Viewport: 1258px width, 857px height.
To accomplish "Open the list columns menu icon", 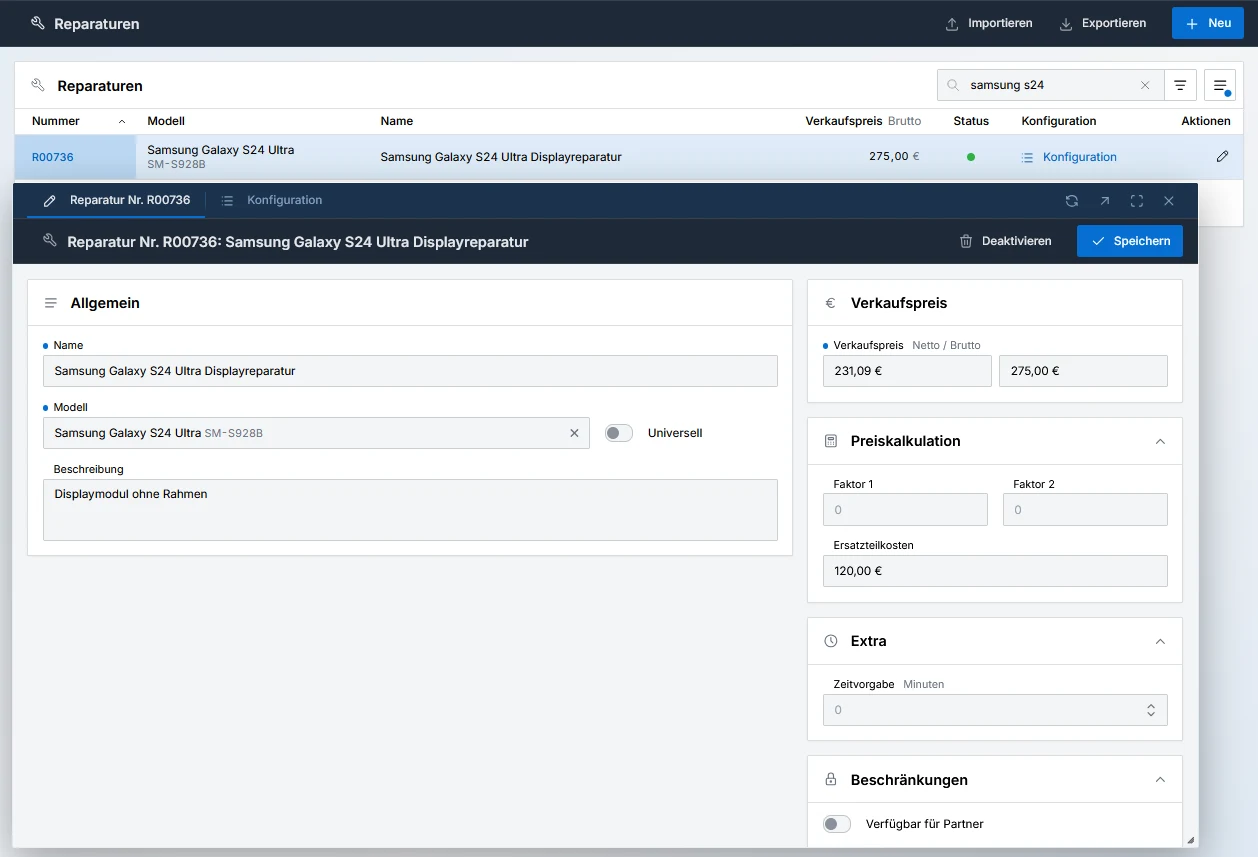I will 1220,85.
